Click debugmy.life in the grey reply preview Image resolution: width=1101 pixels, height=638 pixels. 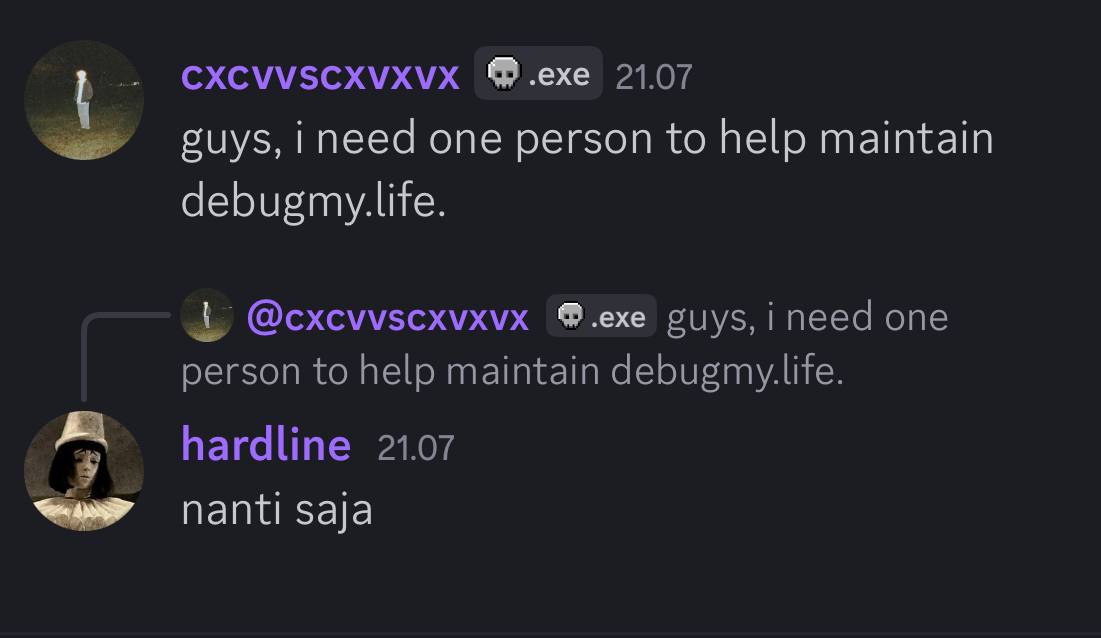tap(727, 371)
